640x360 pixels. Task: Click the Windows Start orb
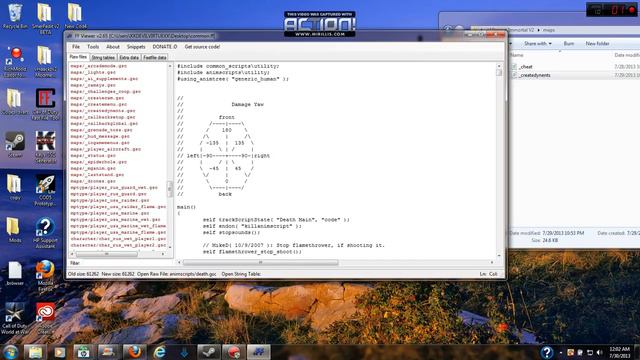tap(11, 351)
